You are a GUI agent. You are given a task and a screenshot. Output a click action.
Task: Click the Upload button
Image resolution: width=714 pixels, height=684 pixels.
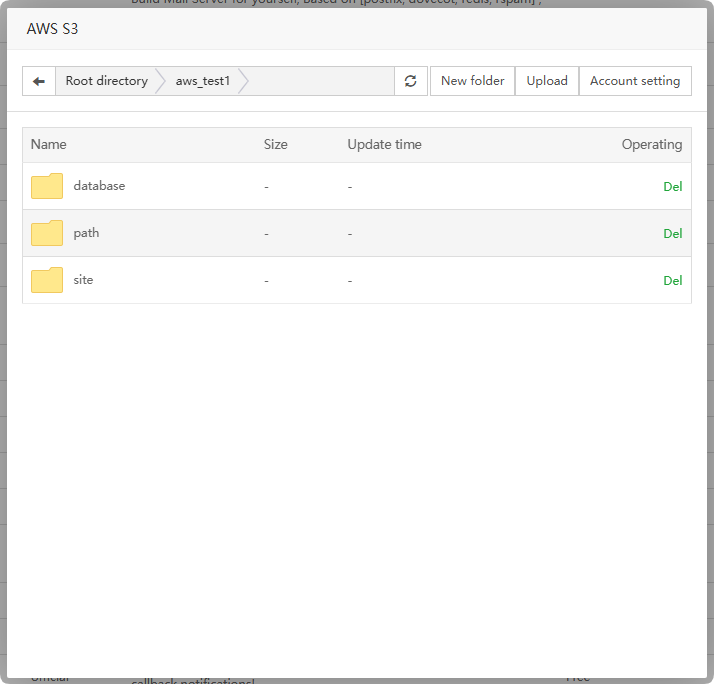tap(547, 81)
